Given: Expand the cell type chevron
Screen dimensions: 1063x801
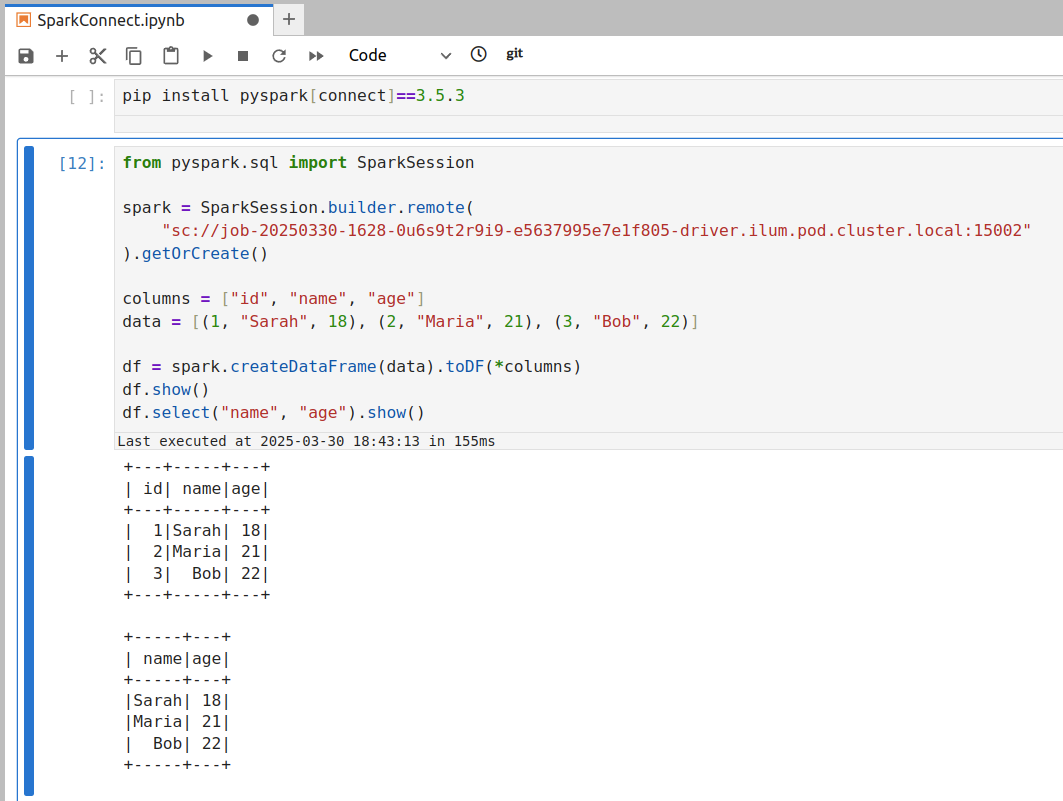Looking at the screenshot, I should 444,55.
